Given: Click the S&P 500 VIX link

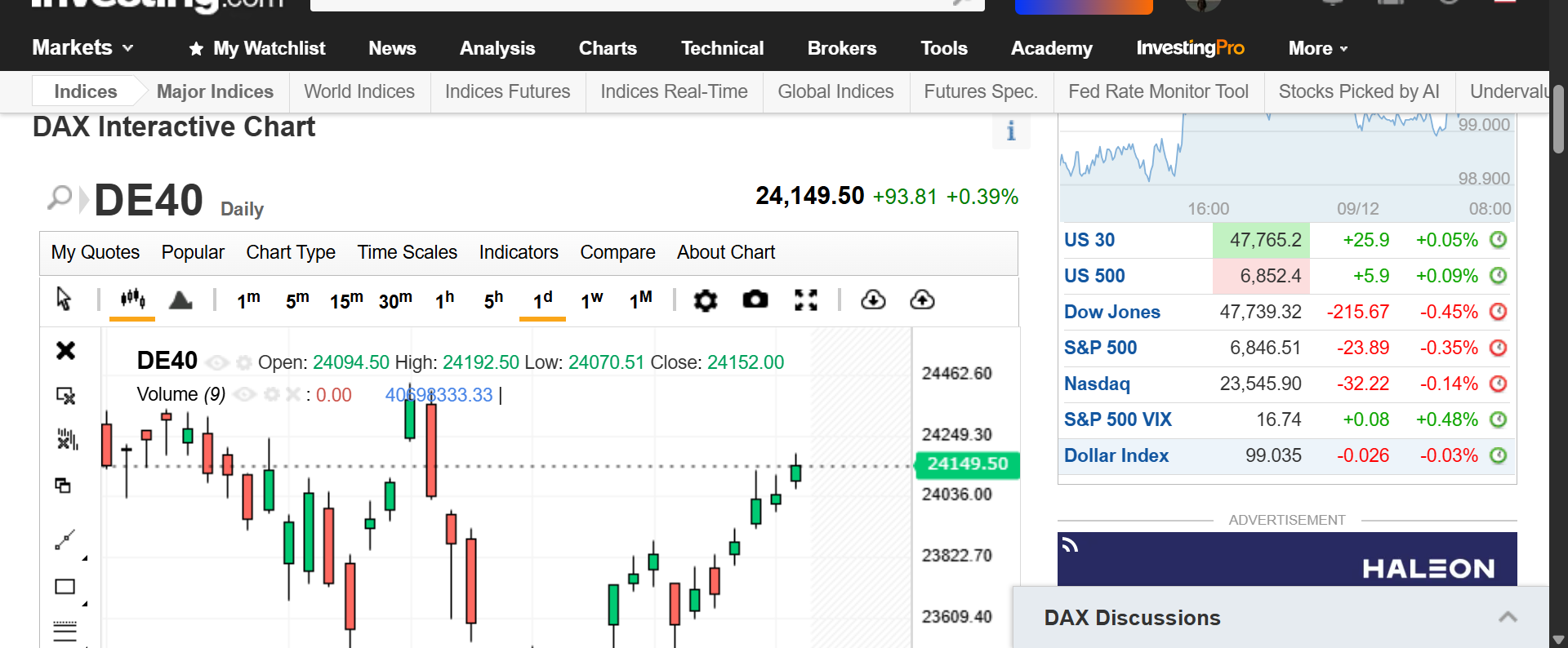Looking at the screenshot, I should [1117, 419].
